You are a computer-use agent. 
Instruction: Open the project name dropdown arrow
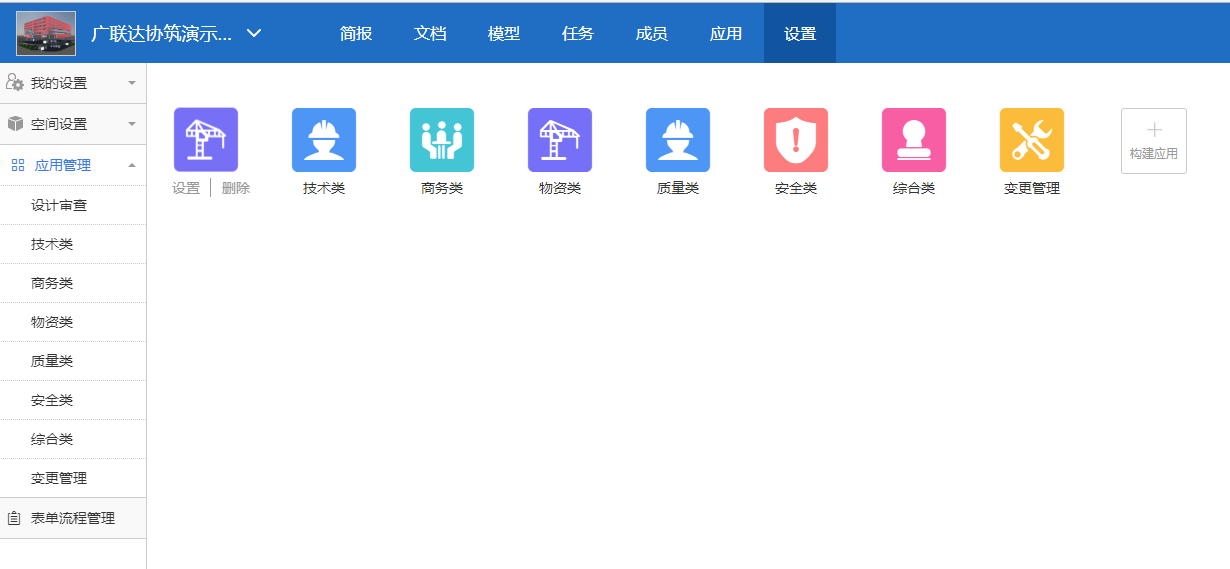pos(254,33)
